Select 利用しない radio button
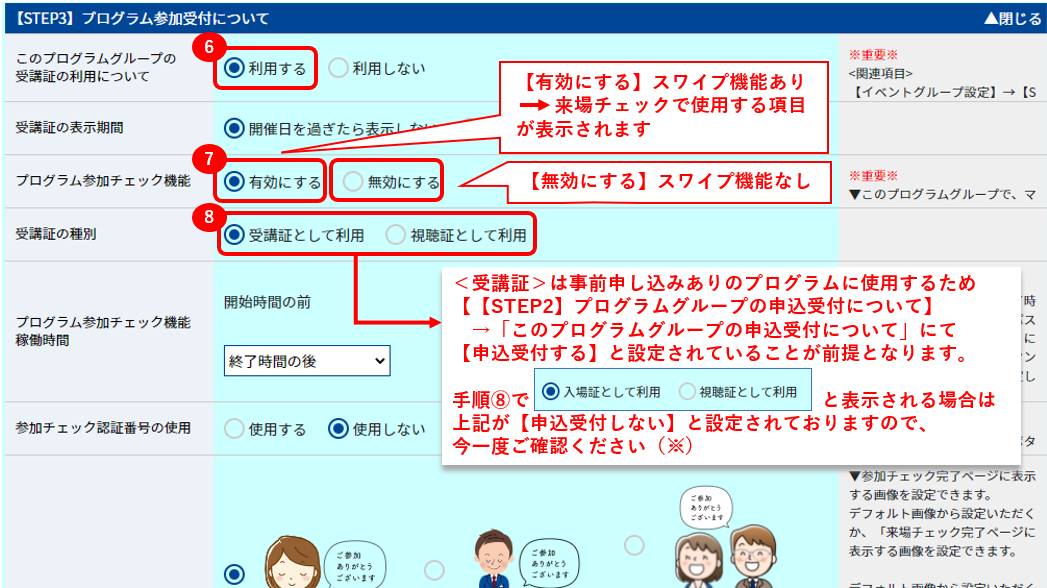Screen dimensions: 1047x588 (338, 67)
